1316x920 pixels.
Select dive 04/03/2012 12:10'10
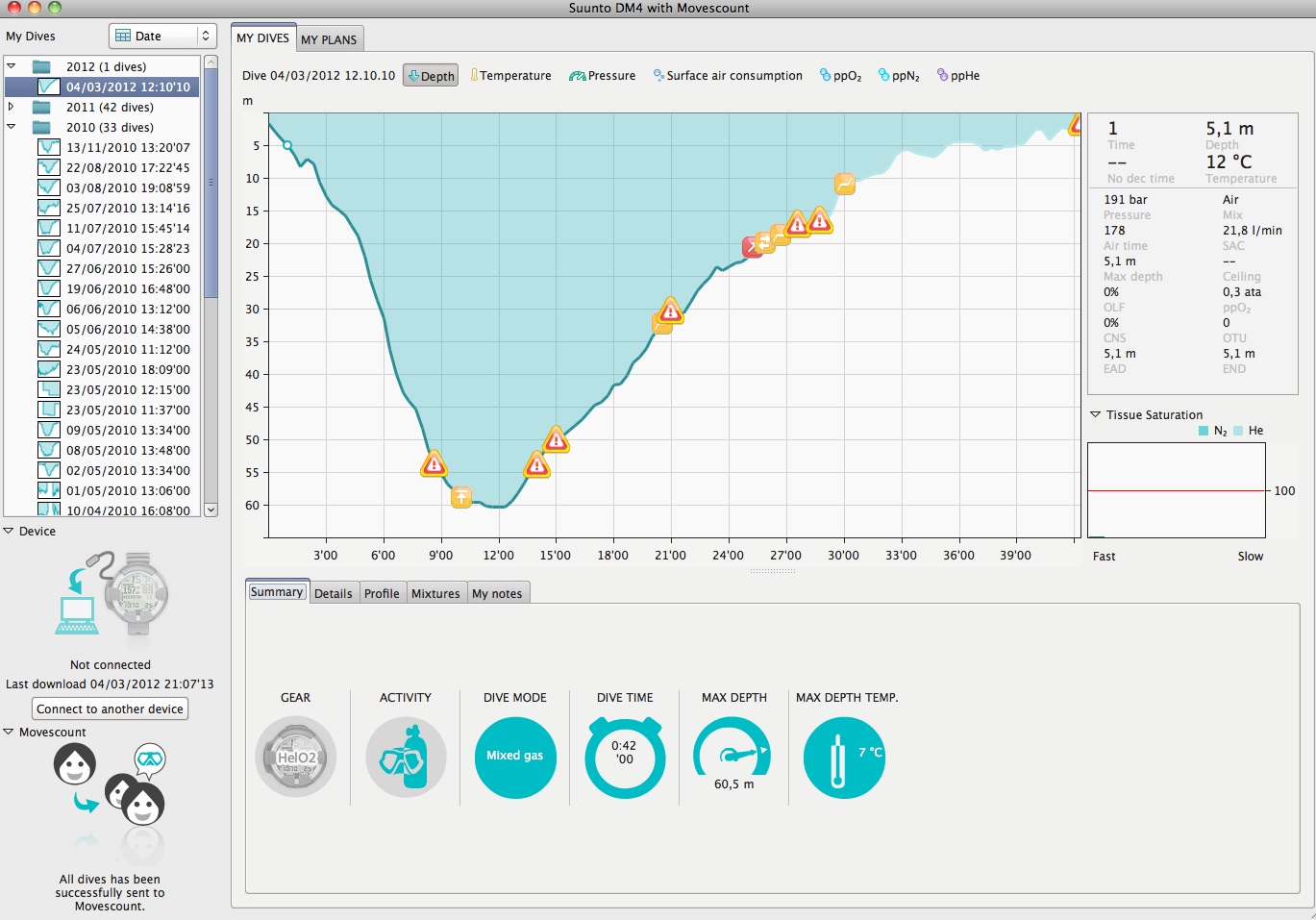click(x=102, y=87)
